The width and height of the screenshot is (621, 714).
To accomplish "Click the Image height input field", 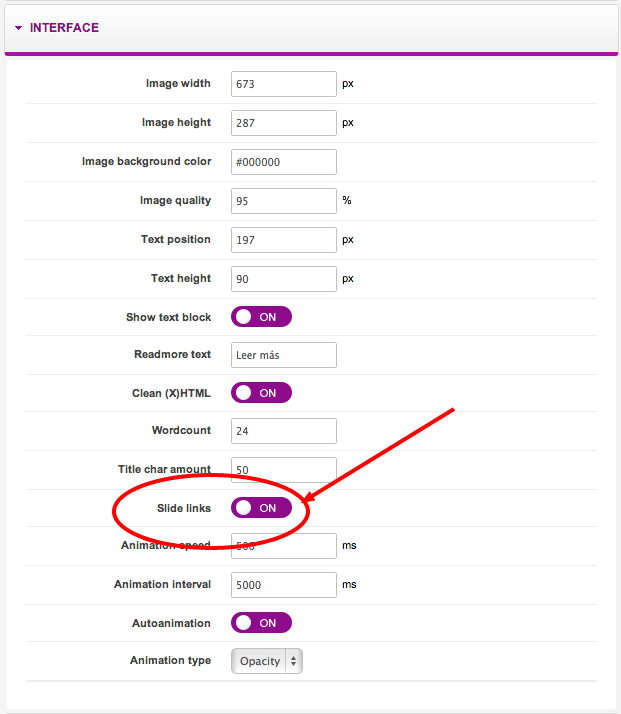I will [x=284, y=123].
